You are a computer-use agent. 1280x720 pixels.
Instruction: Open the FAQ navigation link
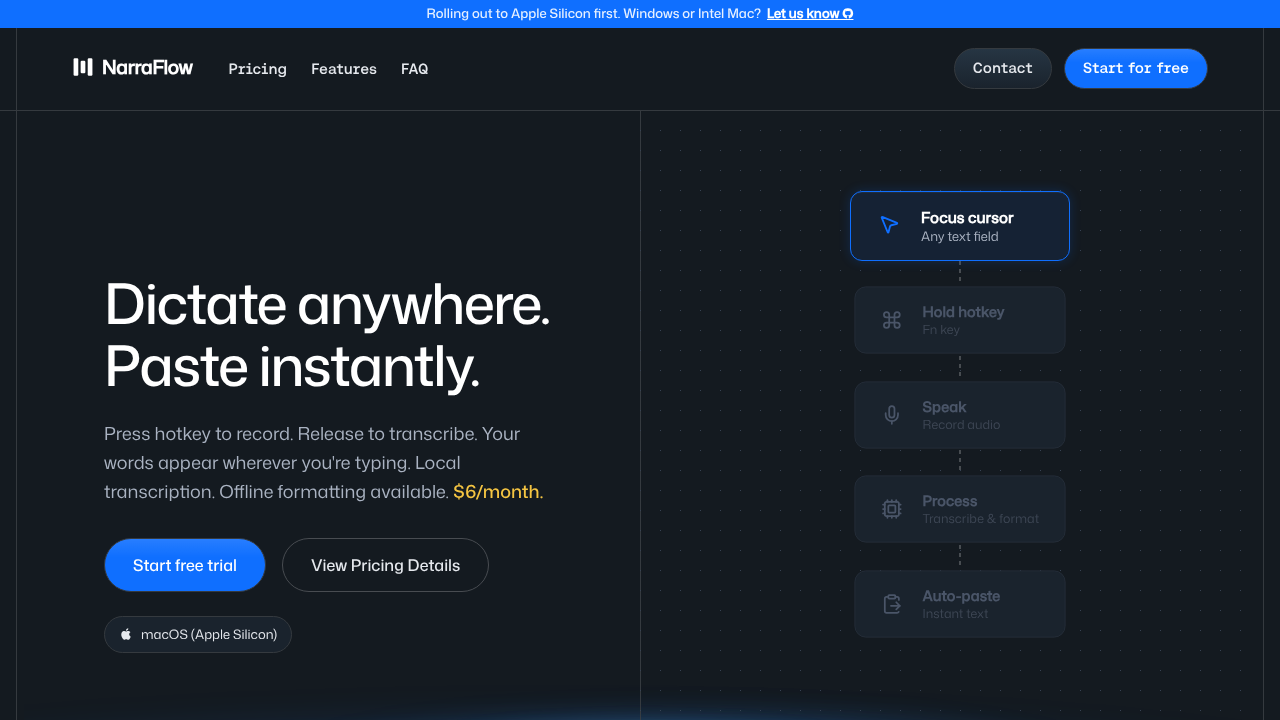(x=414, y=69)
